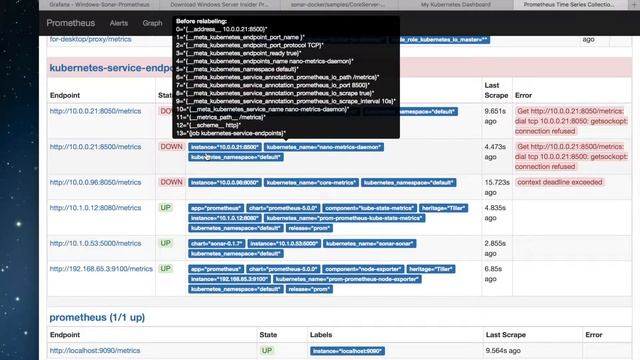Viewport: 640px width, 360px height.
Task: Open endpoint http://192.168.65.3:9100/metrics
Action: [101, 269]
